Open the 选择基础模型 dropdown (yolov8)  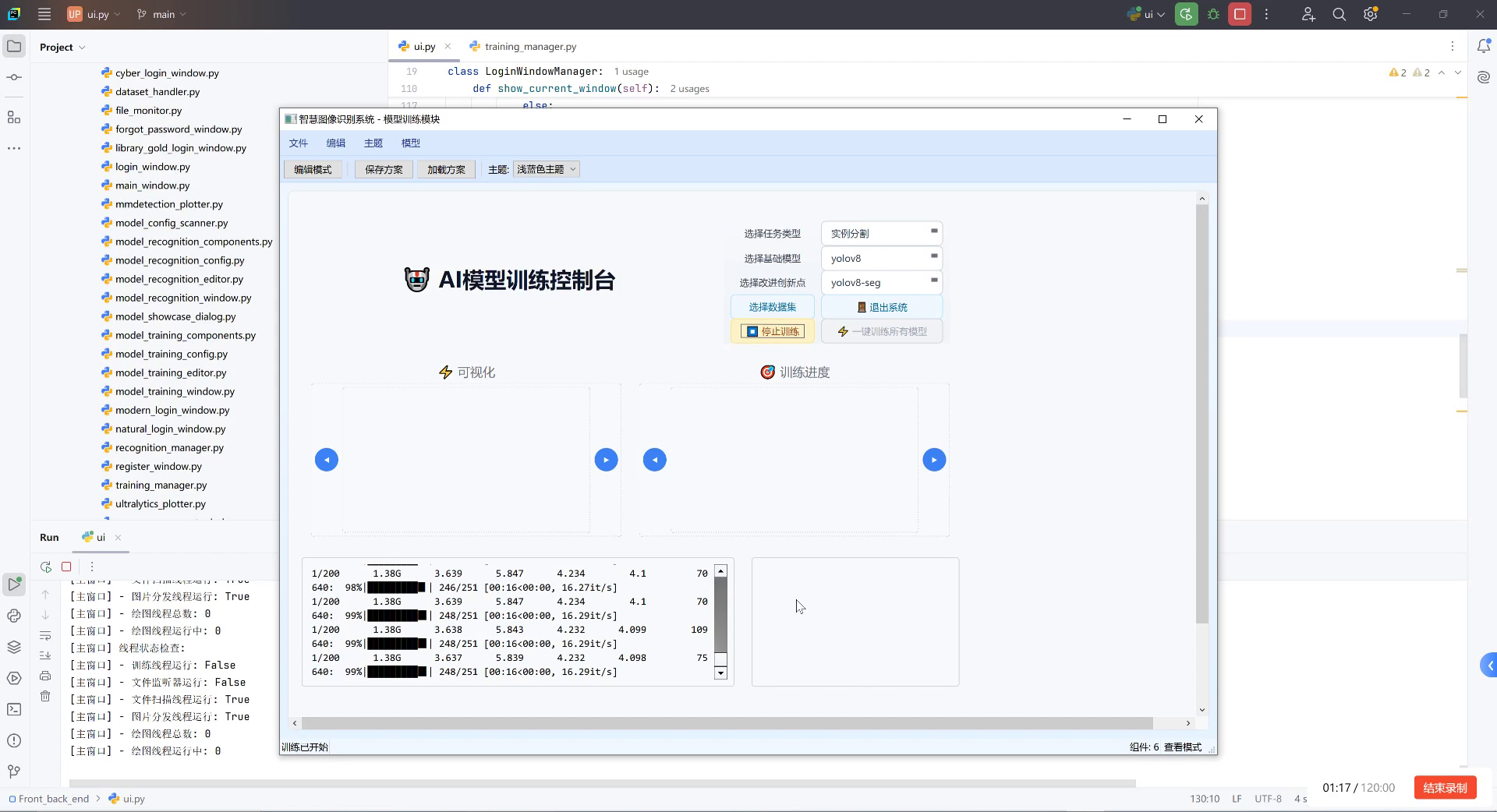click(882, 258)
